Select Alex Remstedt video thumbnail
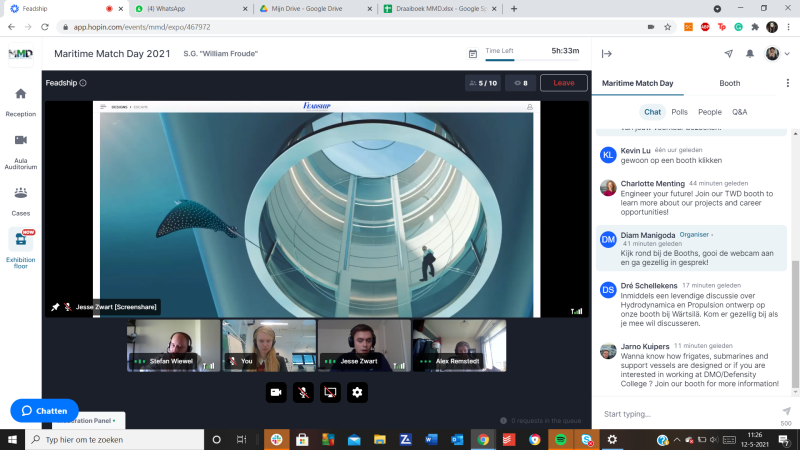This screenshot has height=450, width=800. click(x=459, y=345)
